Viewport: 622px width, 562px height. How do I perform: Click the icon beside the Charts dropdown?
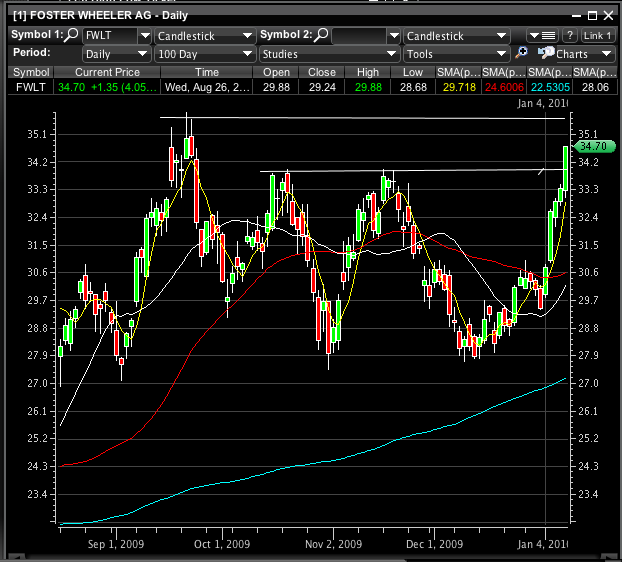coord(545,54)
